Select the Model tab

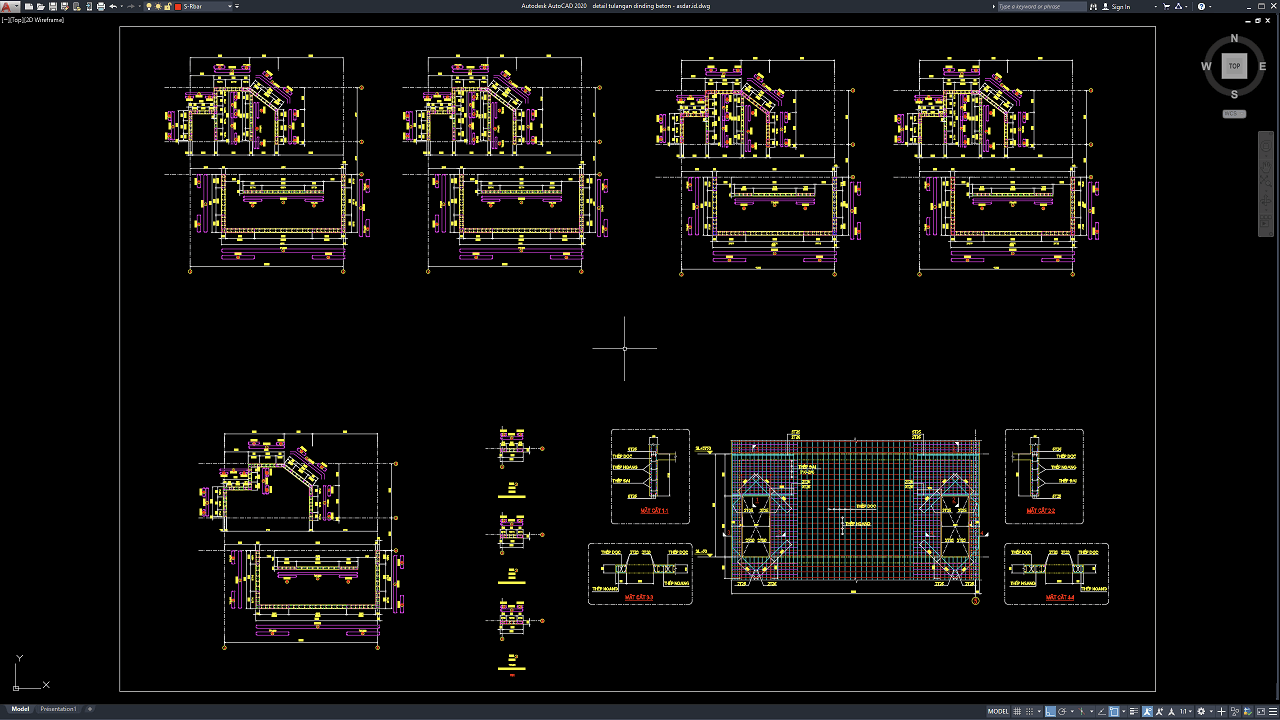(x=20, y=709)
